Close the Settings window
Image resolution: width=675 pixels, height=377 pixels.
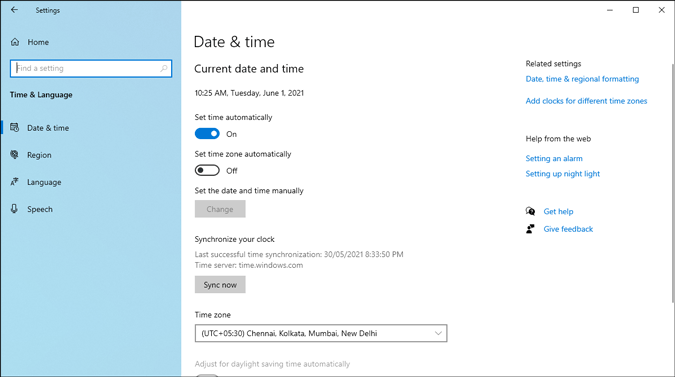click(662, 10)
